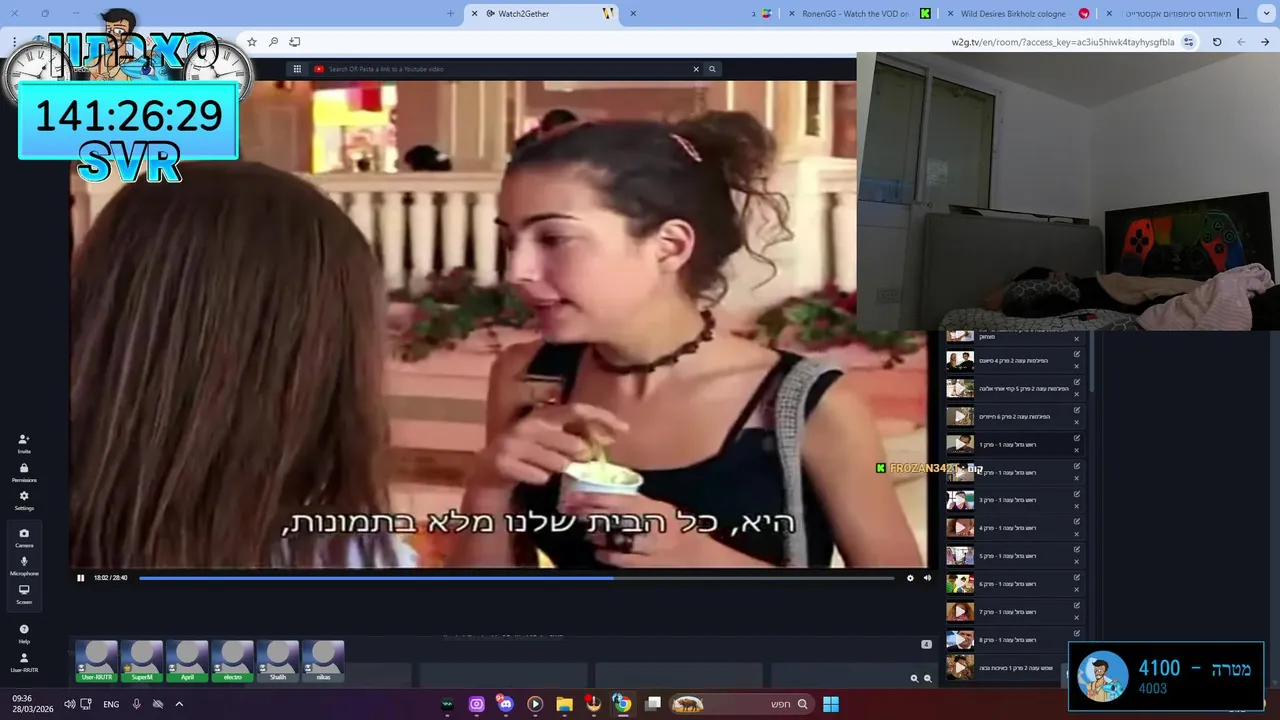Image resolution: width=1280 pixels, height=720 pixels.
Task: Select the SuperM participant tile
Action: click(142, 661)
